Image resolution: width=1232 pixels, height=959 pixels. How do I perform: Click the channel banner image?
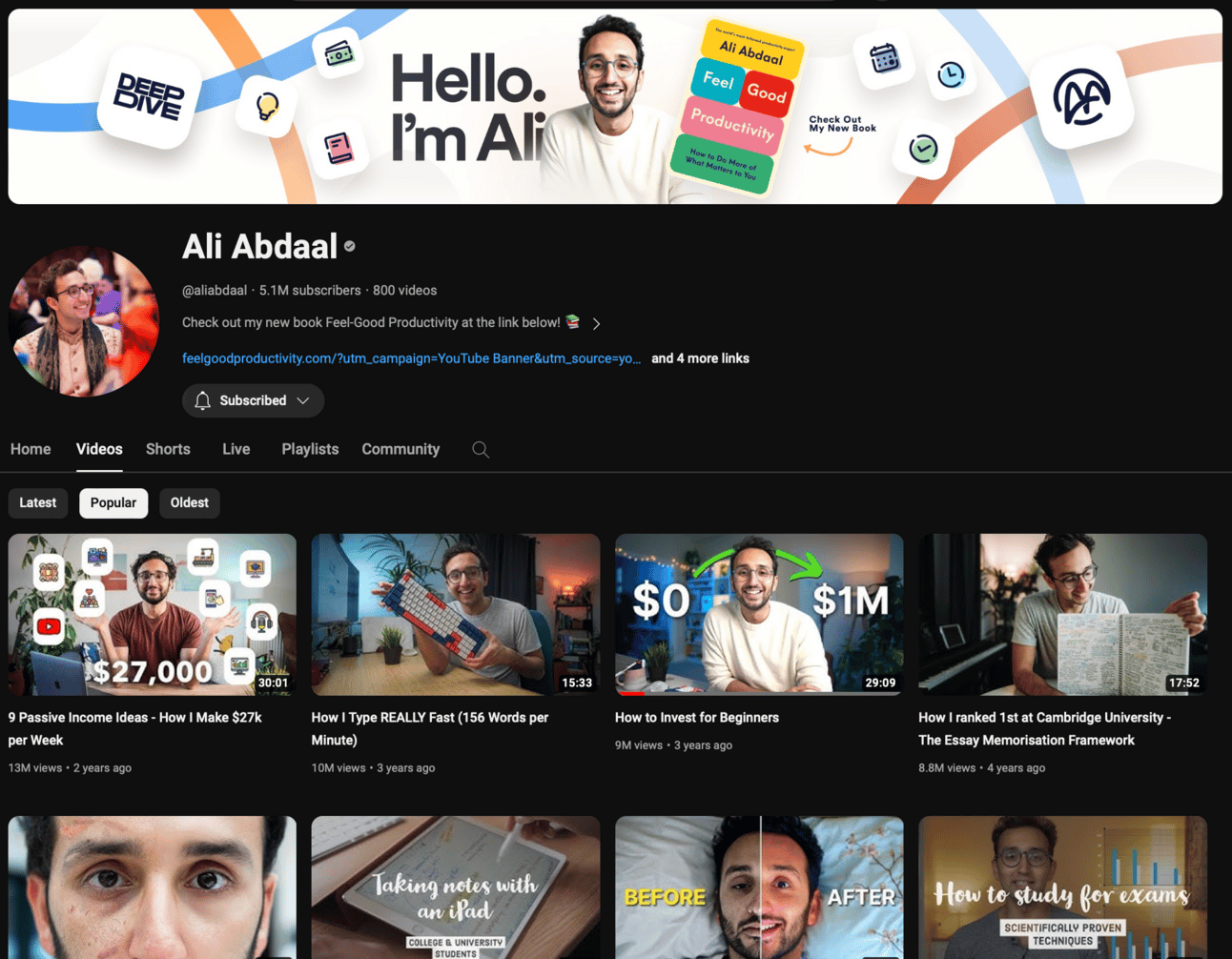pyautogui.click(x=615, y=107)
